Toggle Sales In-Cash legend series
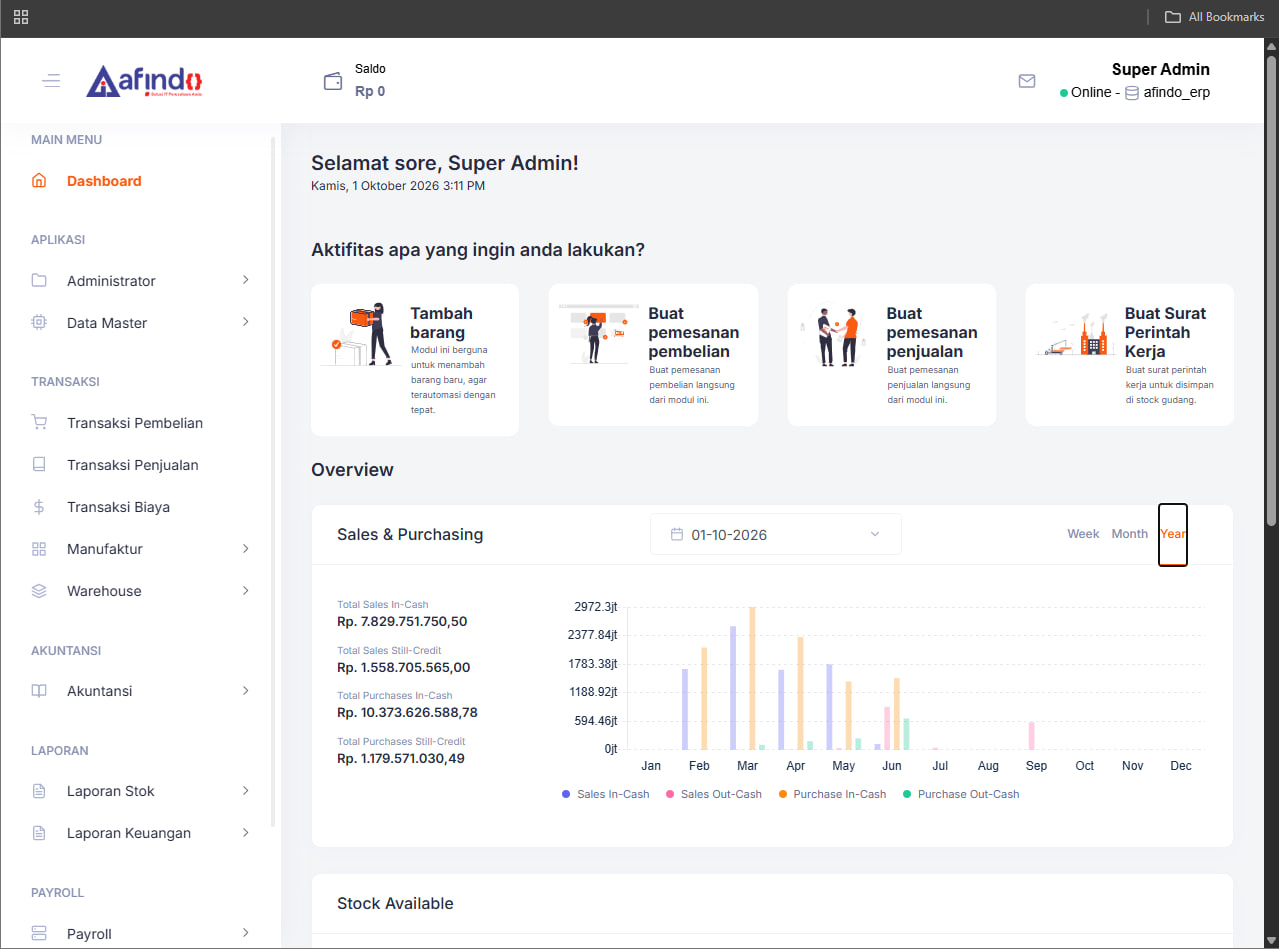The image size is (1279, 949). click(x=605, y=794)
